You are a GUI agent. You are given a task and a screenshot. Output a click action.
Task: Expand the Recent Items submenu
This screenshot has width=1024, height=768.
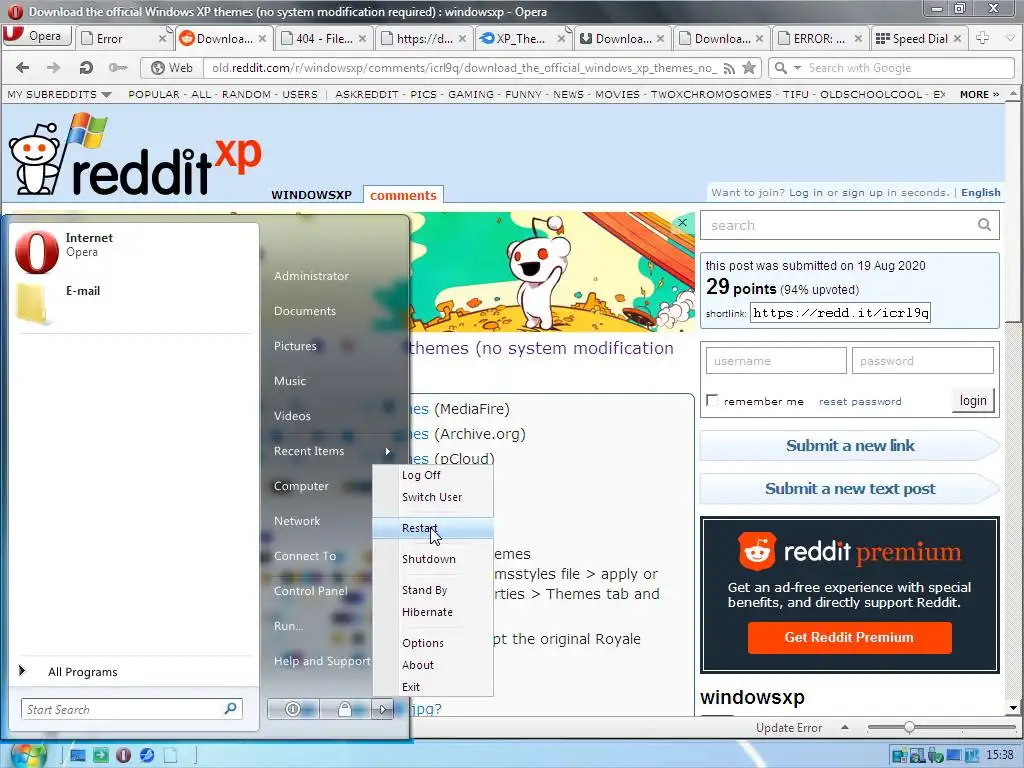[x=388, y=451]
